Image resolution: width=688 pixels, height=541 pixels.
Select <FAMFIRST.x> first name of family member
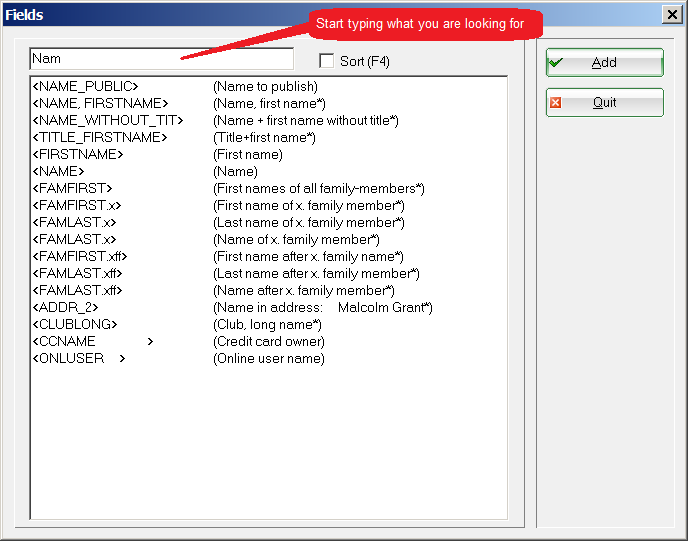77,206
